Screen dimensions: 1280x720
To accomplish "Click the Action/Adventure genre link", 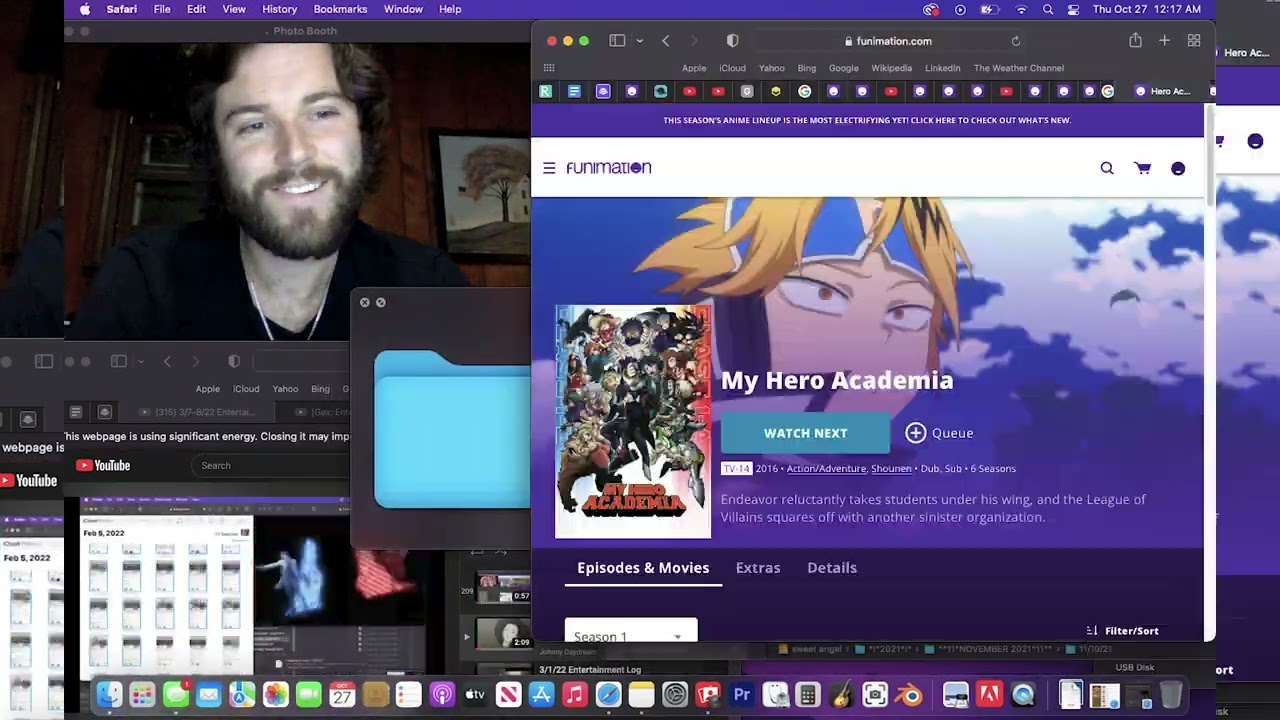I will (826, 469).
